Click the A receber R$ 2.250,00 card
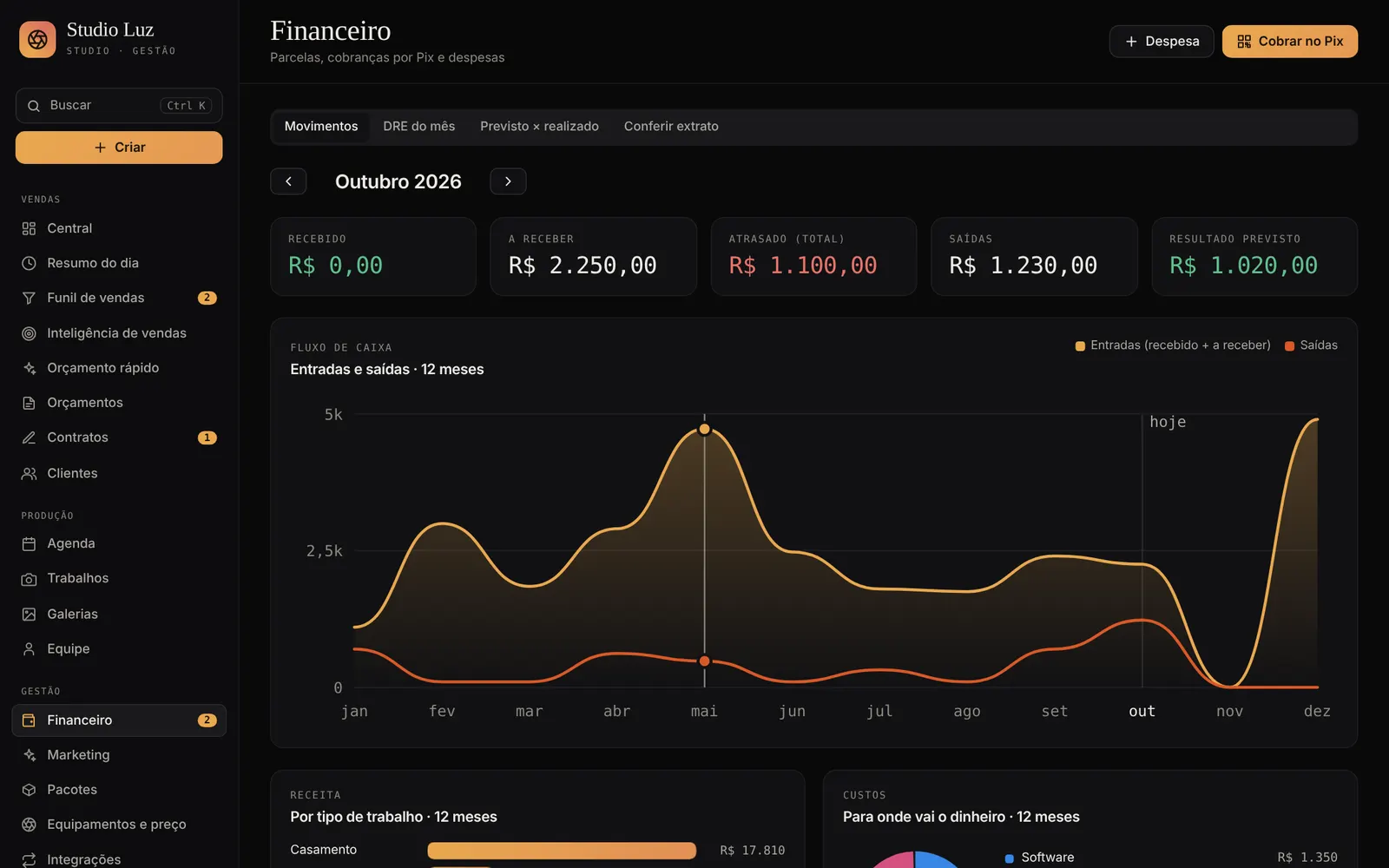 click(594, 257)
